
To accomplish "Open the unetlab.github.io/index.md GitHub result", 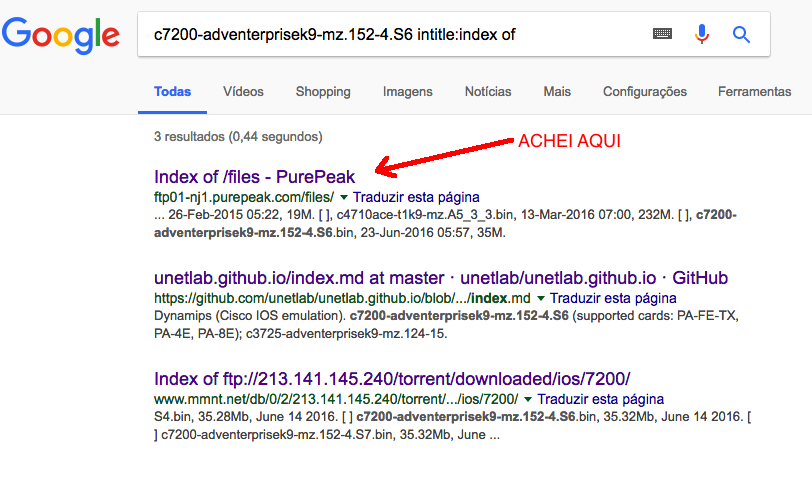I will tap(441, 278).
